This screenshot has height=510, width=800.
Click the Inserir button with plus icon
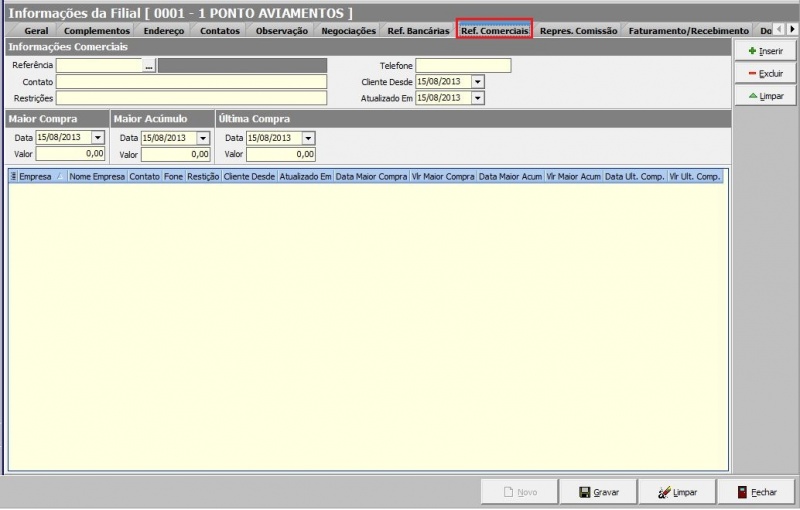click(765, 50)
